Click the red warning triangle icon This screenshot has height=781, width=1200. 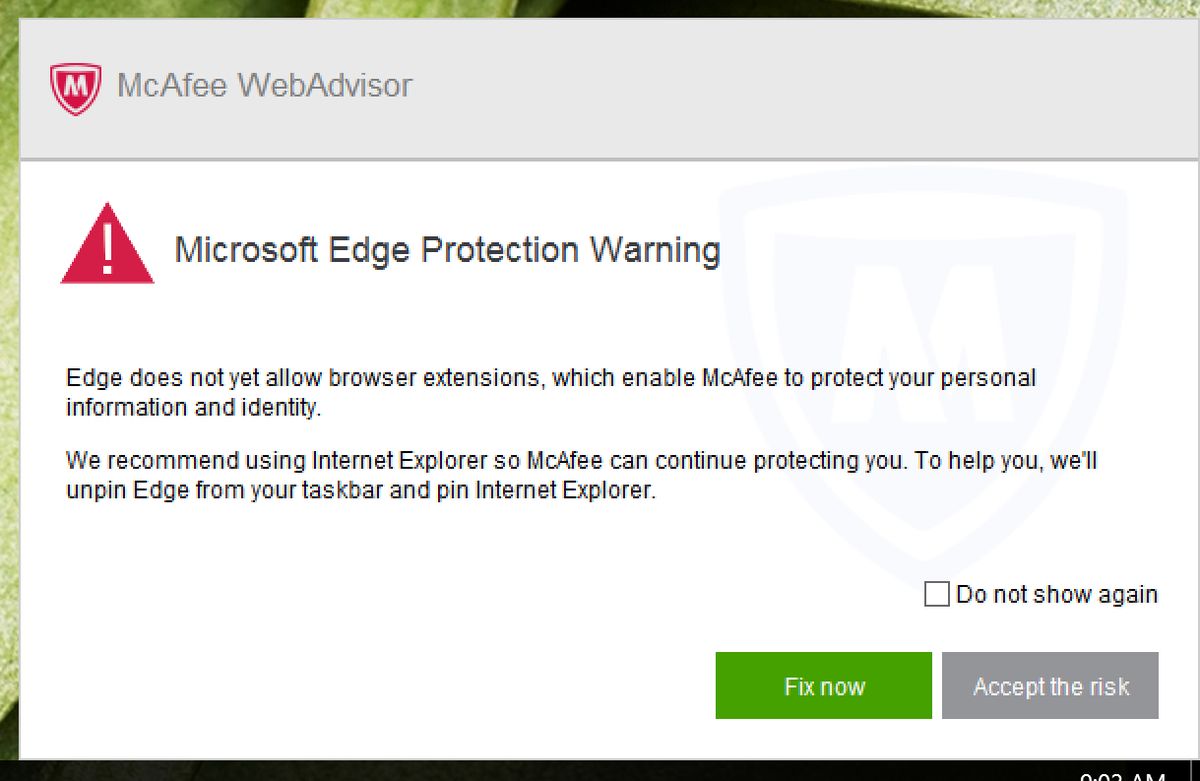click(107, 243)
